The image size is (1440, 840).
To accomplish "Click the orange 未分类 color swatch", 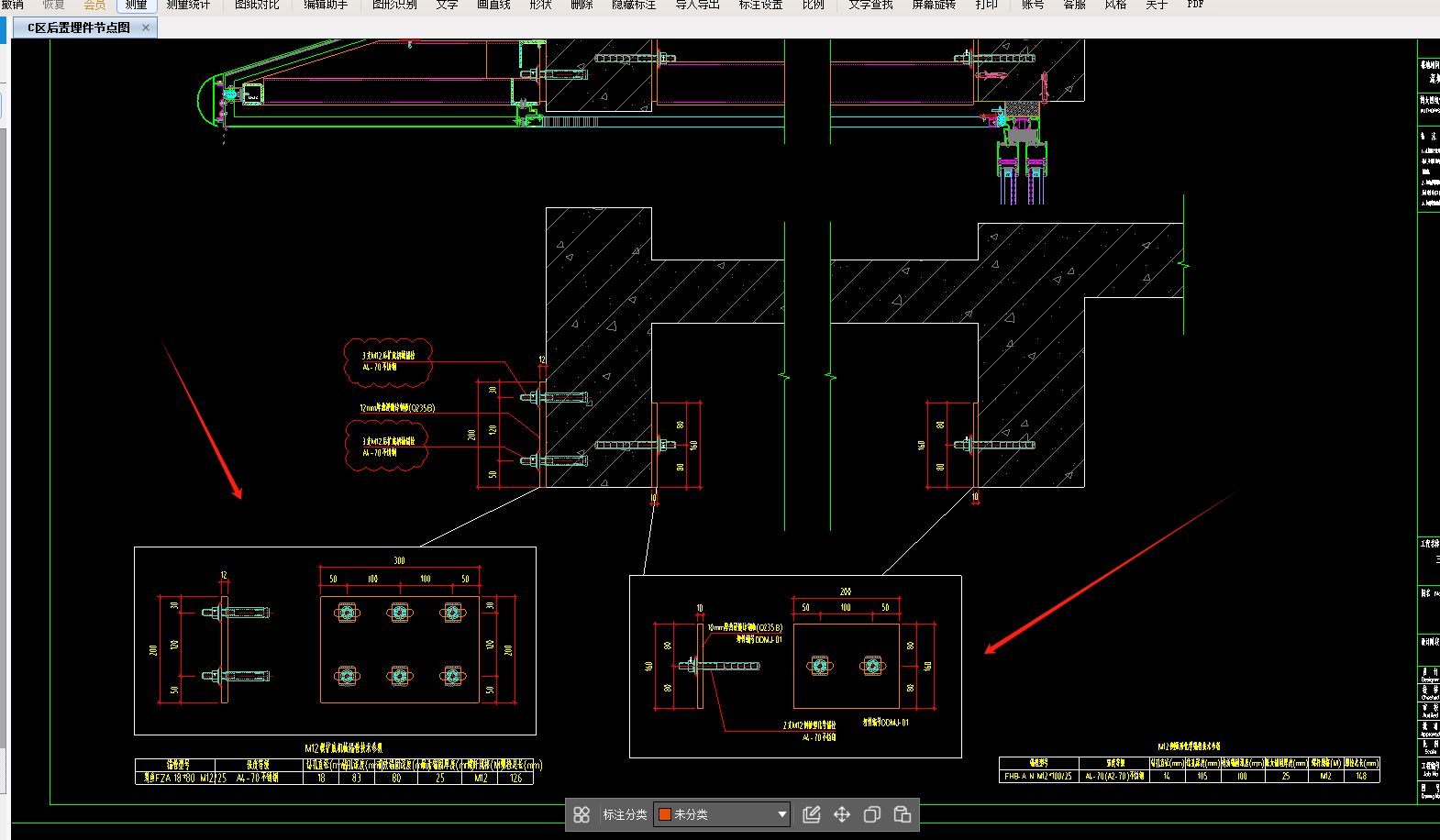I will pos(665,814).
